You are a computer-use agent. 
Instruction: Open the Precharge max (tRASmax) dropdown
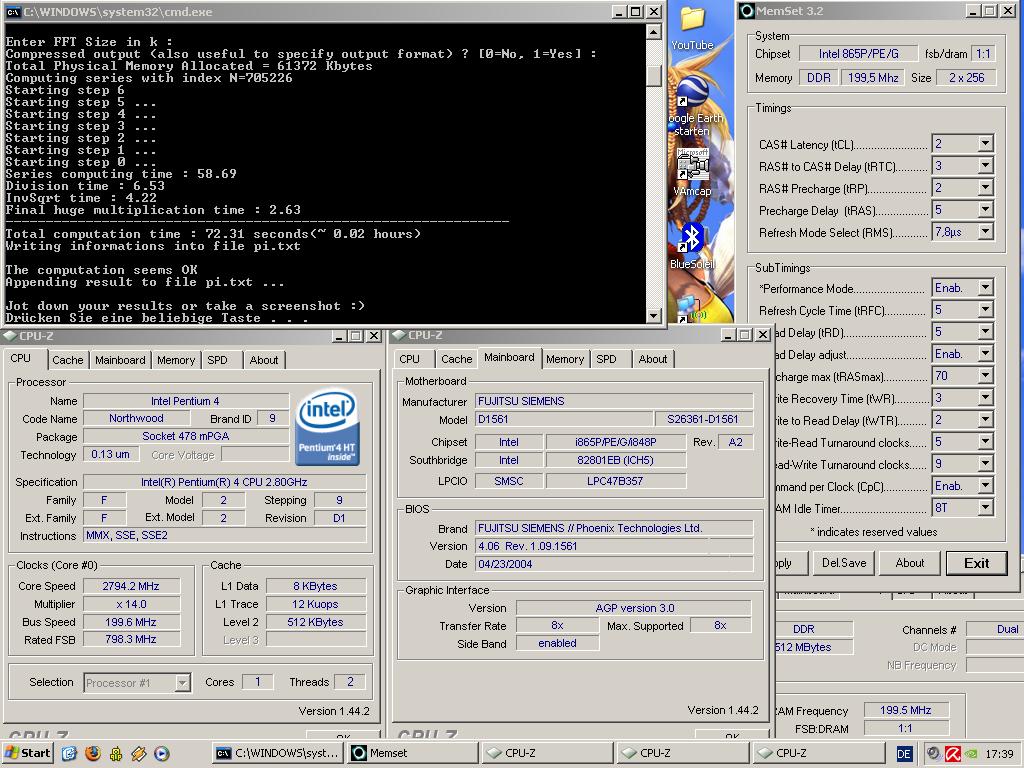985,376
